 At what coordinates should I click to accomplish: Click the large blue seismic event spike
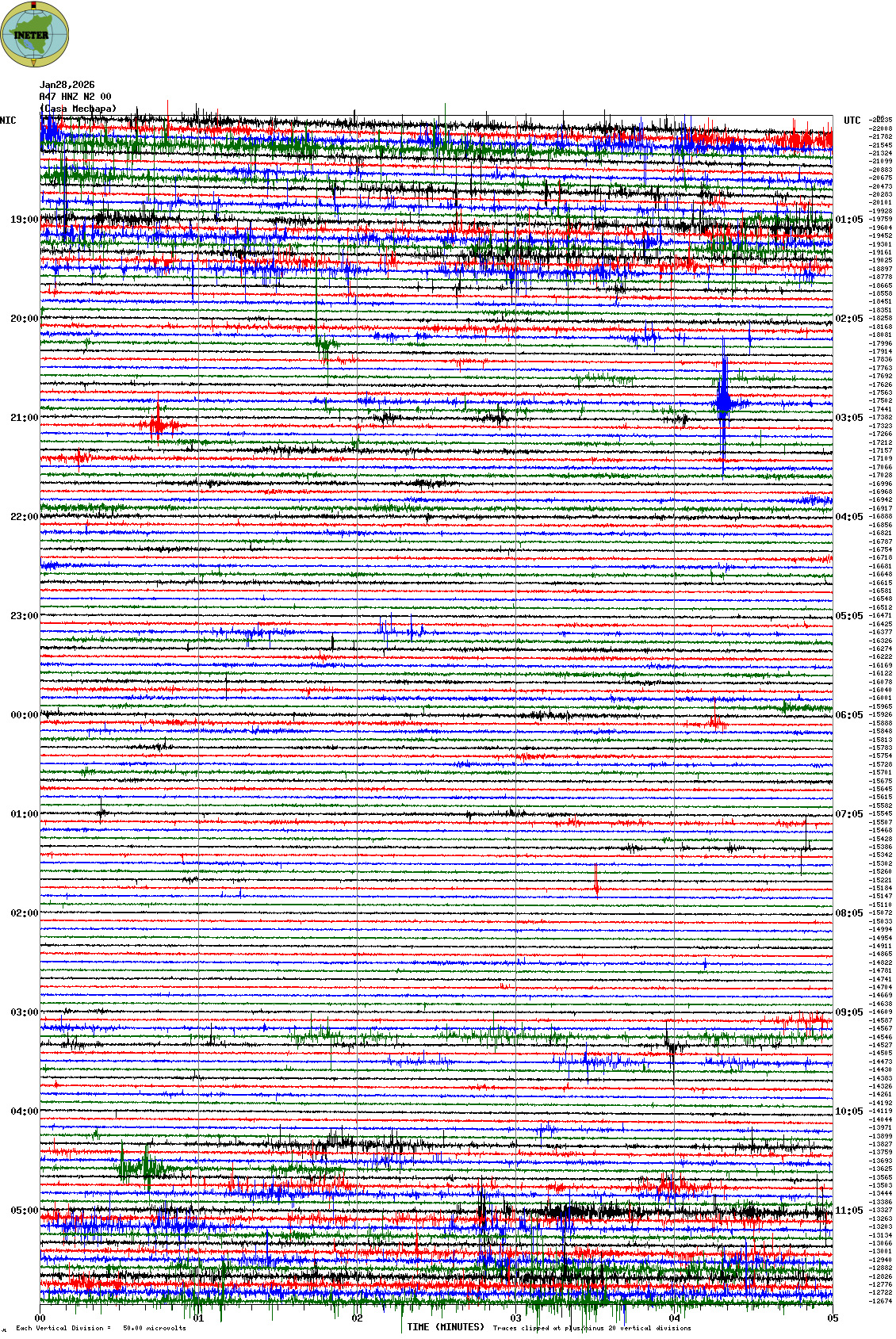[722, 402]
